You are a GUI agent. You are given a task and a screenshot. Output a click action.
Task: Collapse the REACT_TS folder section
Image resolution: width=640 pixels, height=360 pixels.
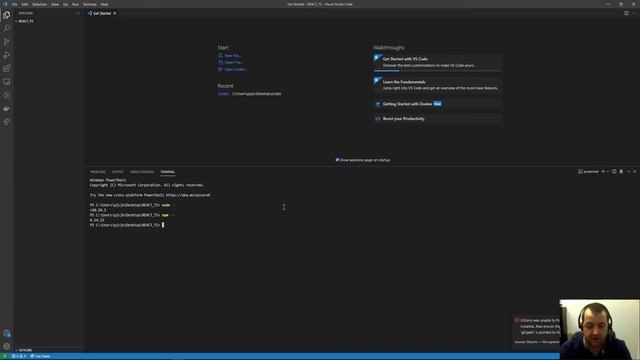coord(25,21)
